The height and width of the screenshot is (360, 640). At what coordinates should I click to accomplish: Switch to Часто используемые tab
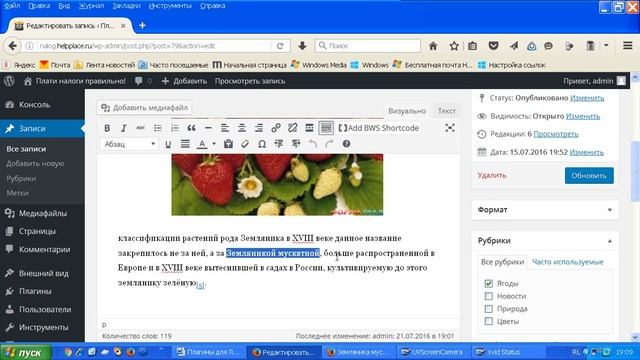567,262
